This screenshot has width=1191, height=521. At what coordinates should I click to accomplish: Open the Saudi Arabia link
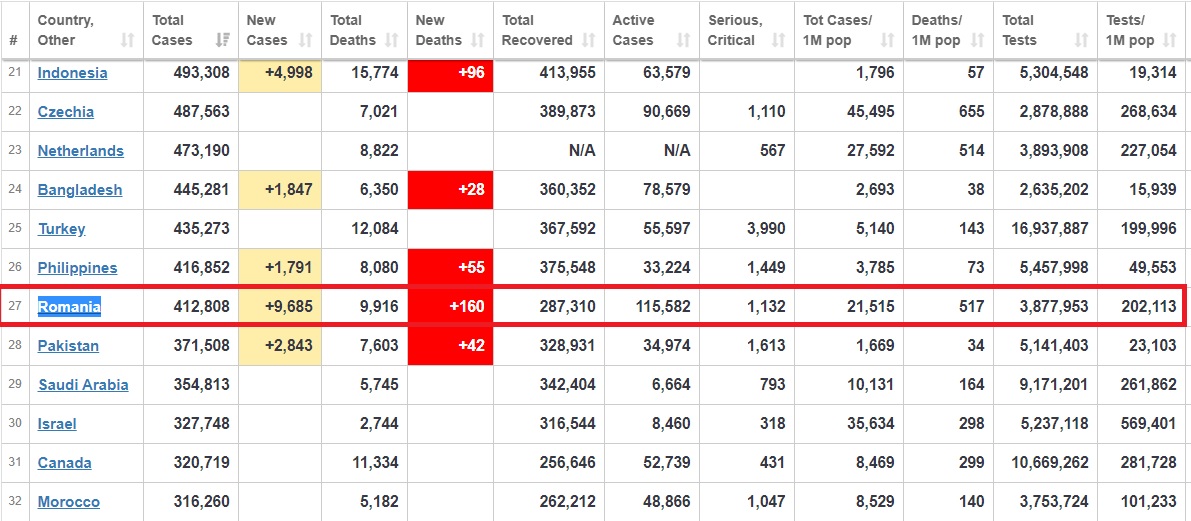[x=83, y=385]
